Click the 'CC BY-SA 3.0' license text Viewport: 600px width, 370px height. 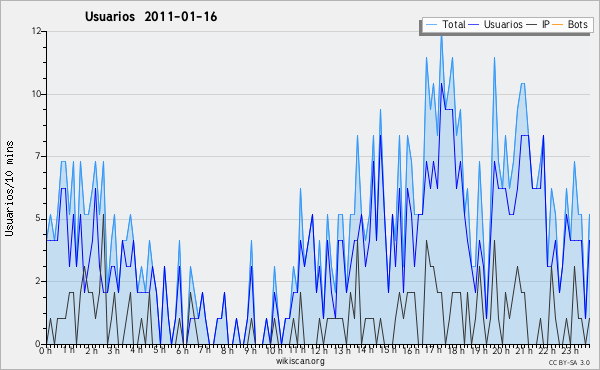[569, 362]
